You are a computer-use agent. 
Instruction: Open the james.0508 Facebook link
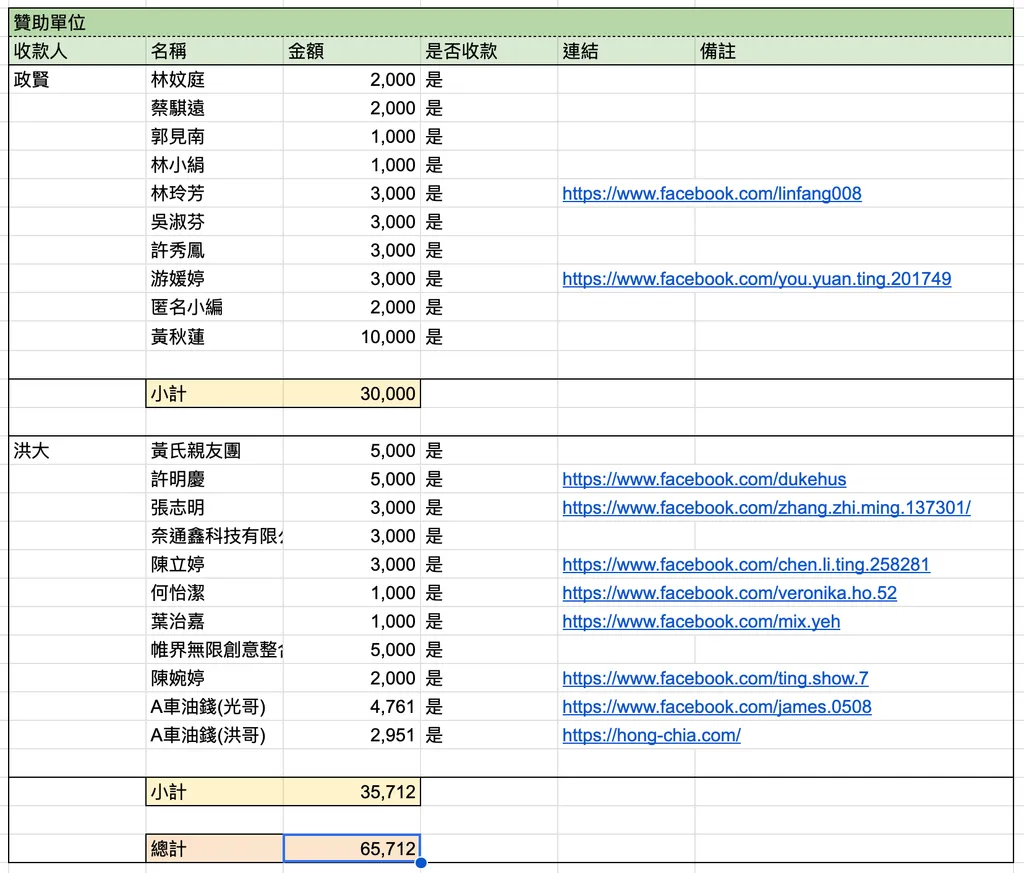click(x=716, y=707)
